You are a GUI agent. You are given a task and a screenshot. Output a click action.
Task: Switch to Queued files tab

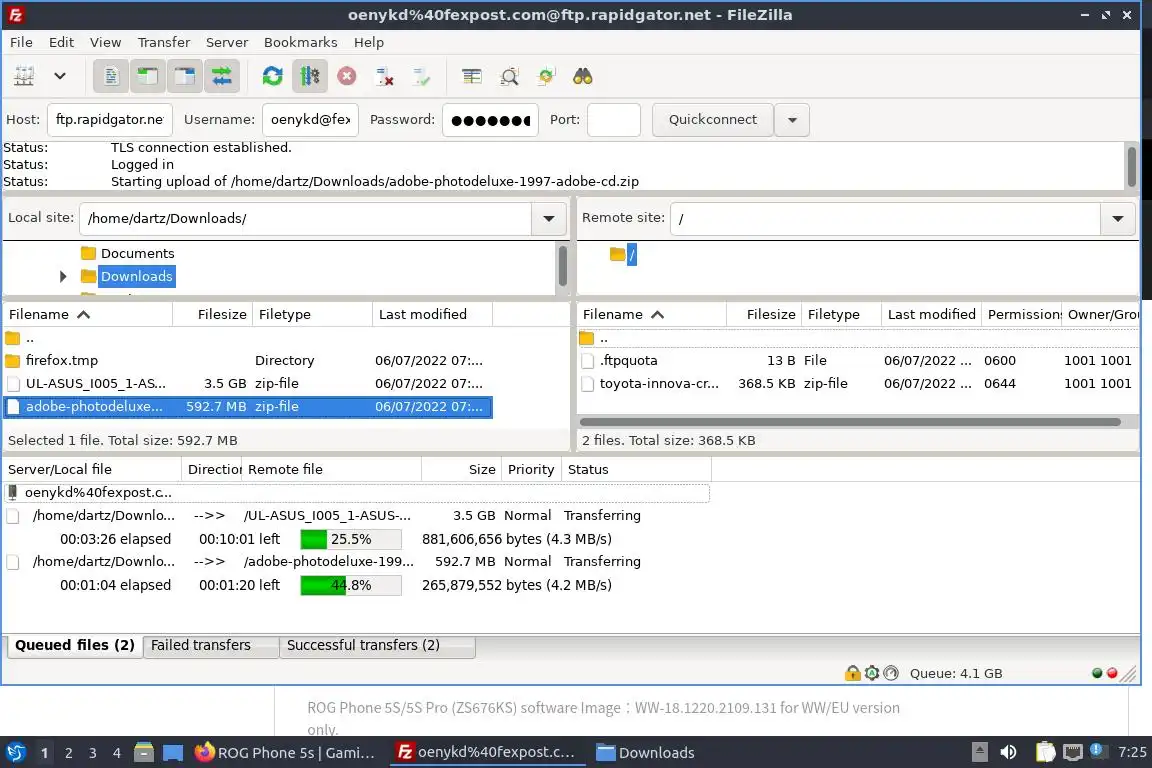(x=74, y=646)
